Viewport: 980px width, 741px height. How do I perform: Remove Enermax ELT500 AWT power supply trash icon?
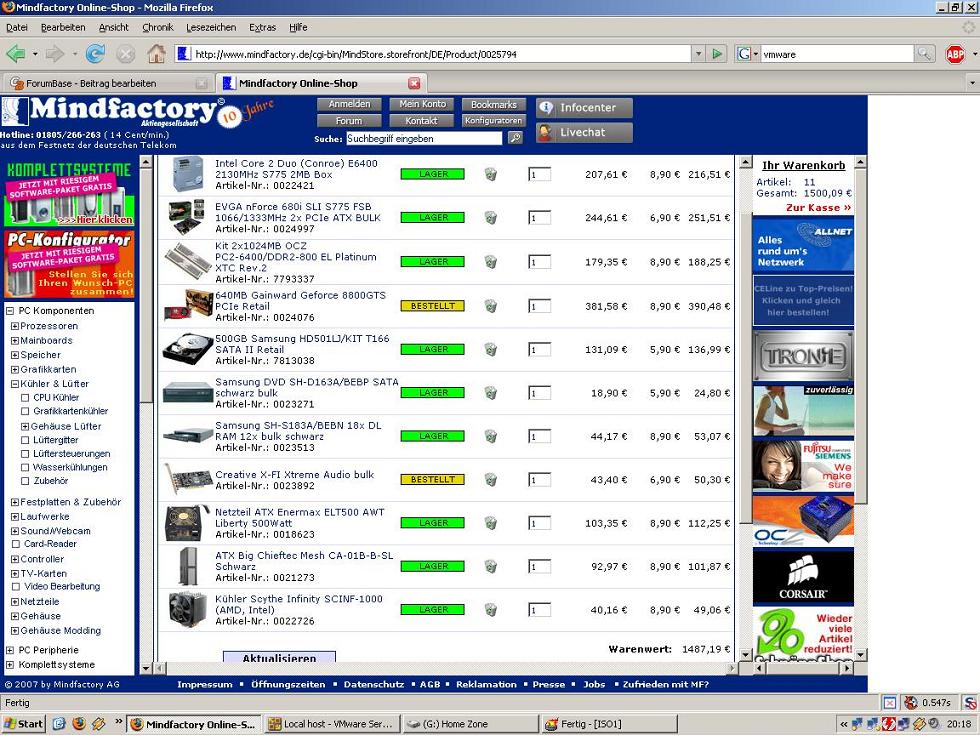click(491, 523)
